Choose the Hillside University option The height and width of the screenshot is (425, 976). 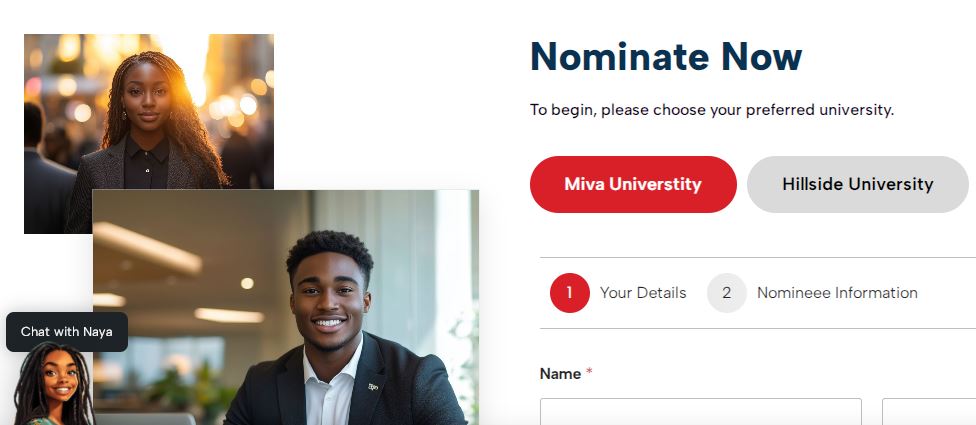click(x=857, y=184)
